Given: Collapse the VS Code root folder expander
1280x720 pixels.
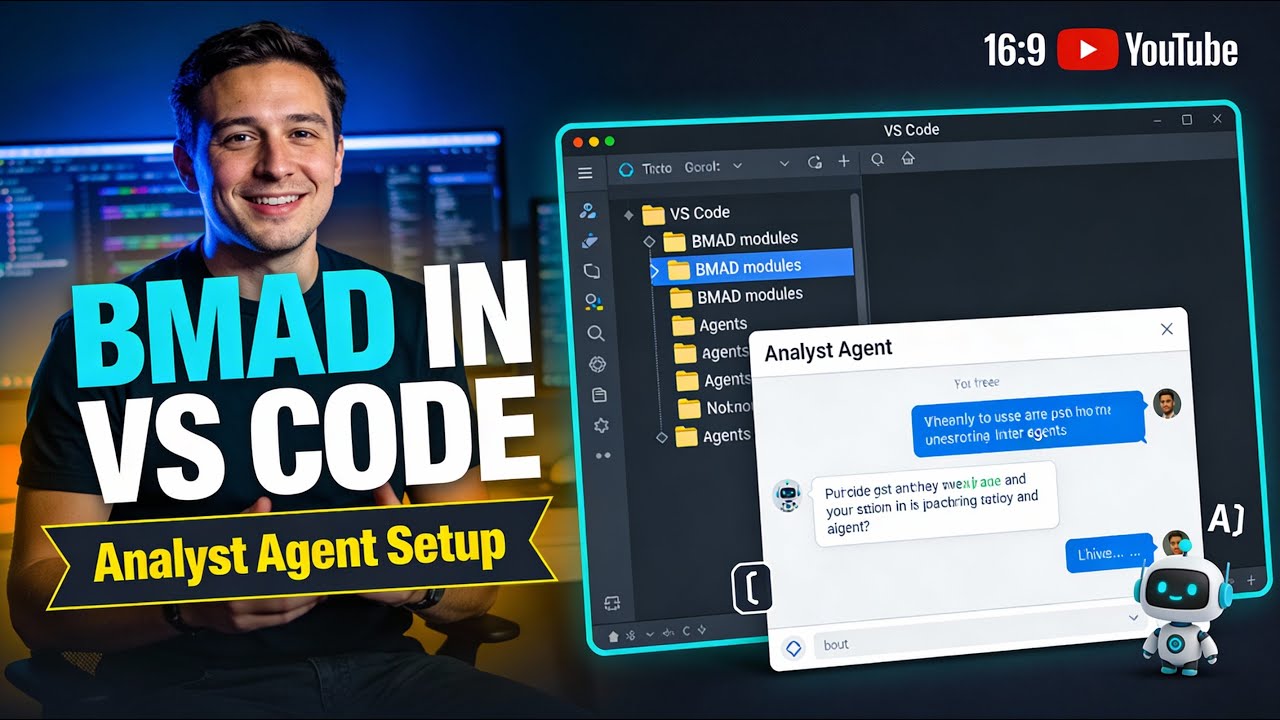Looking at the screenshot, I should (629, 214).
